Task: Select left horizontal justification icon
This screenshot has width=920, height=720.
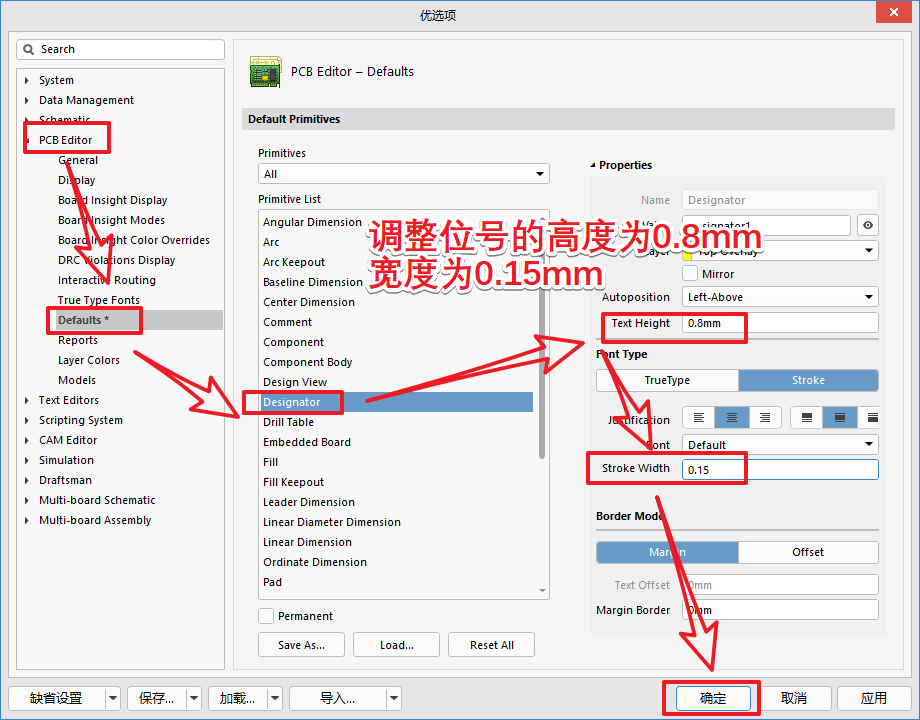Action: [x=698, y=418]
